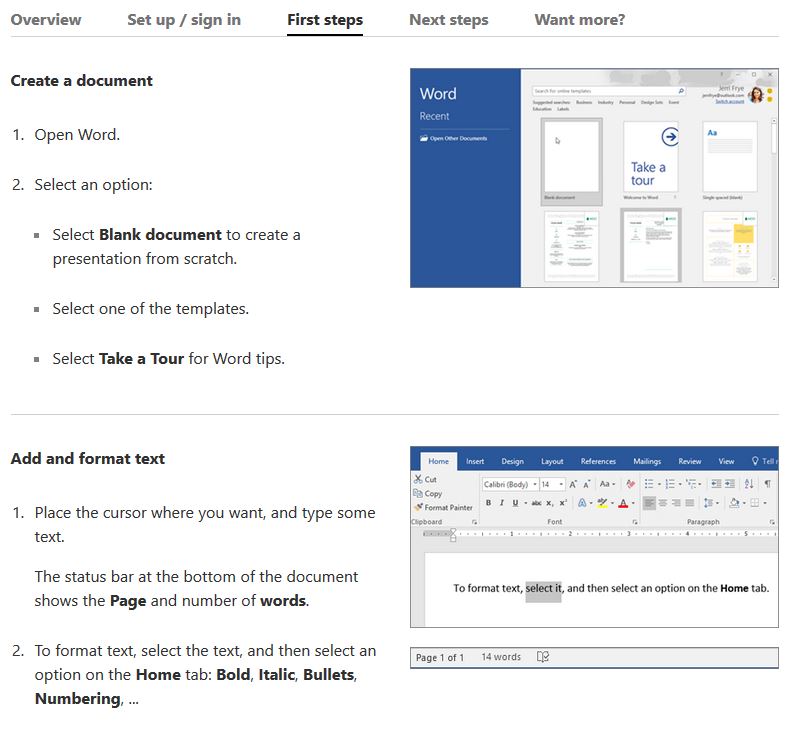Image resolution: width=797 pixels, height=735 pixels.
Task: Click the Copy icon in Clipboard group
Action: pos(418,493)
